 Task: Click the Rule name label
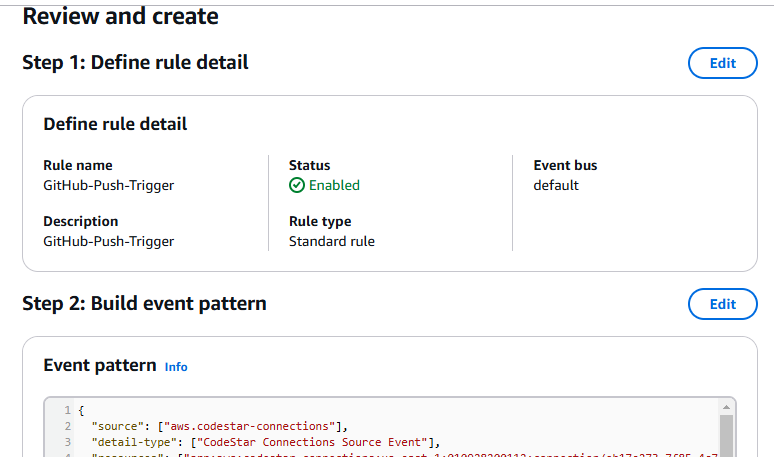(x=78, y=165)
